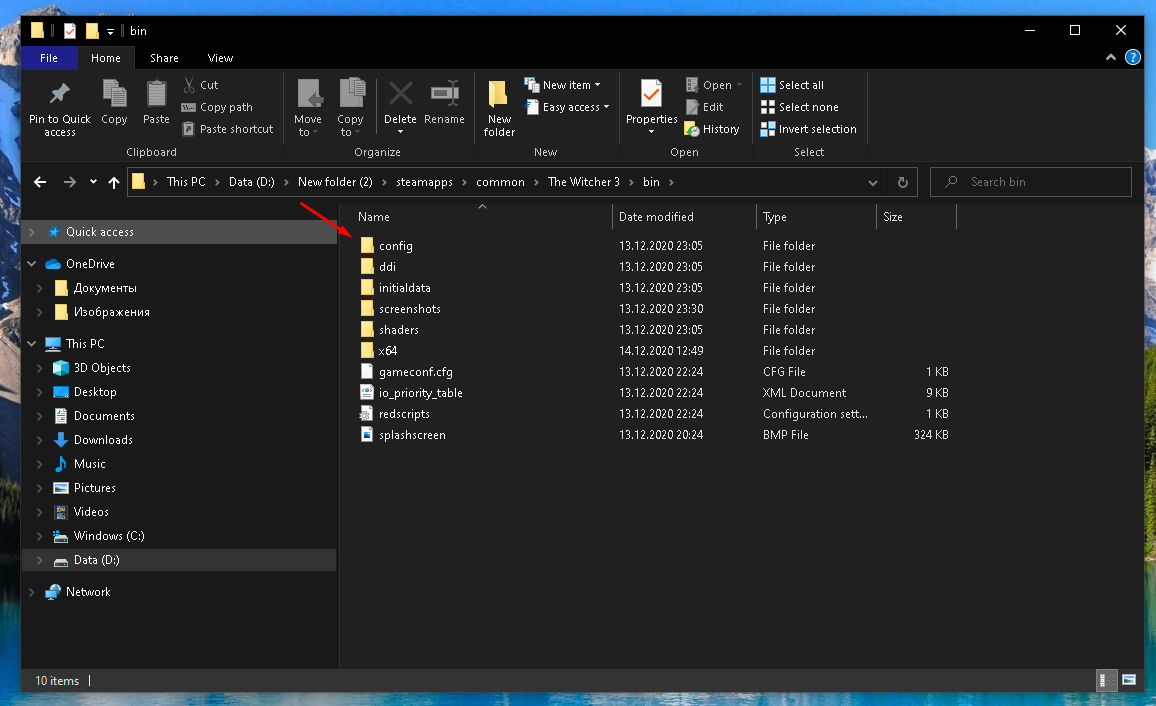The image size is (1156, 706).
Task: Click Copy path option
Action: (217, 107)
